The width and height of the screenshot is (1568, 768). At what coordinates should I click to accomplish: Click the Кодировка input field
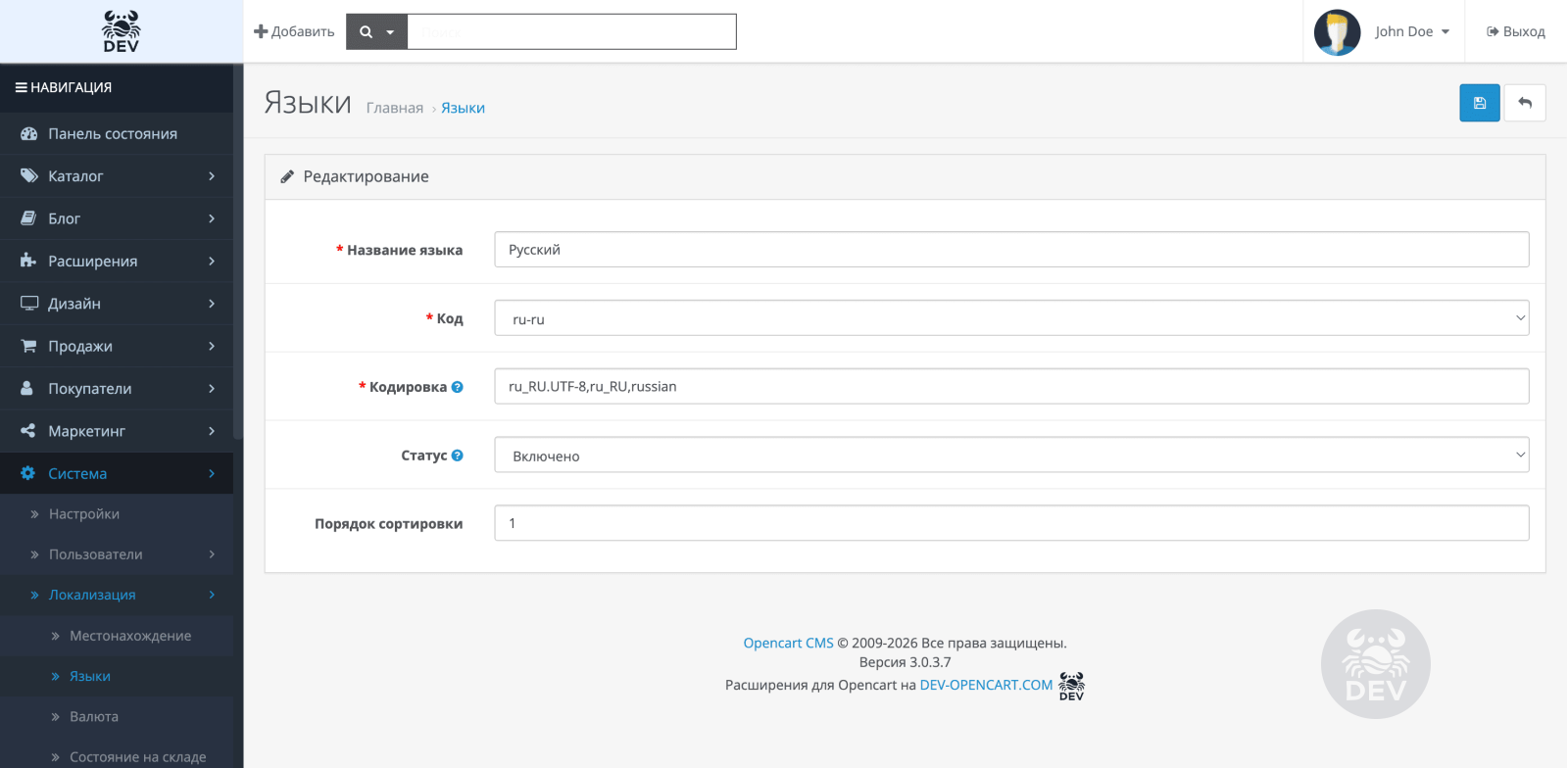point(1011,386)
